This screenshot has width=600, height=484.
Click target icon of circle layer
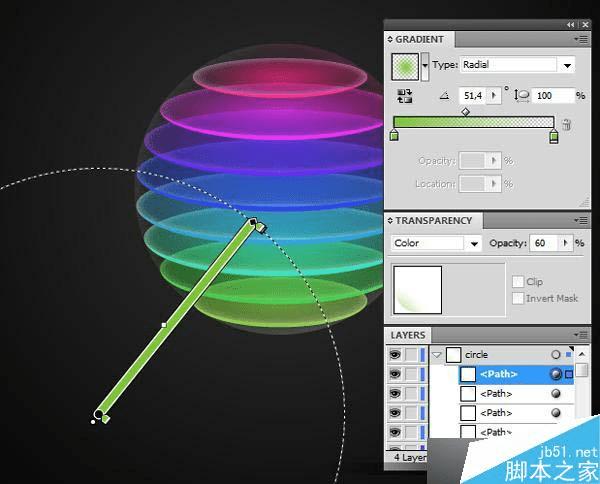[556, 355]
